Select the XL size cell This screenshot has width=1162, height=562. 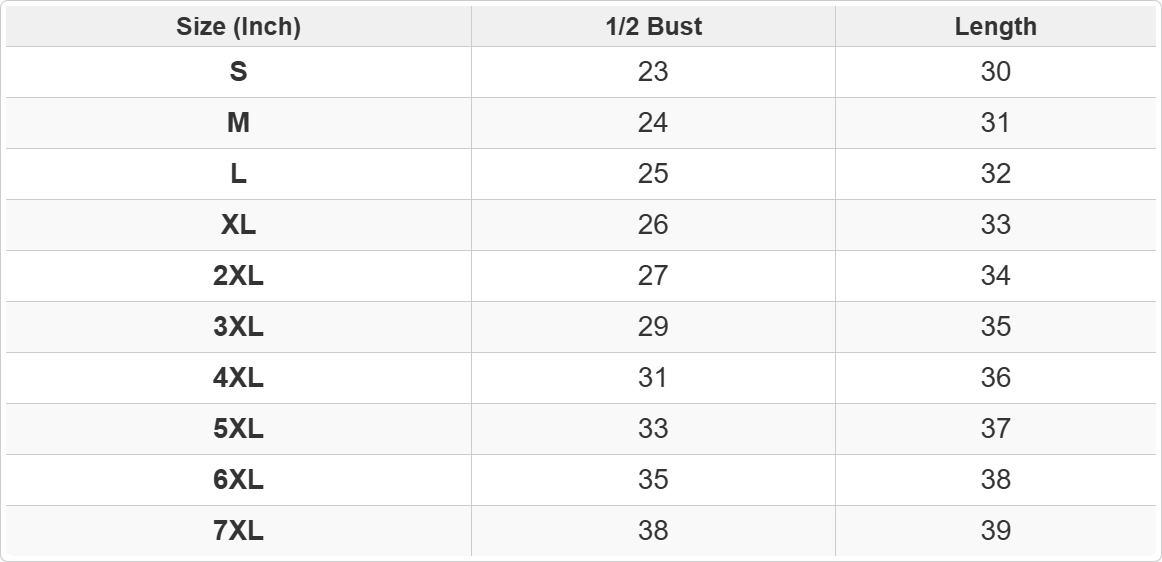coord(239,225)
